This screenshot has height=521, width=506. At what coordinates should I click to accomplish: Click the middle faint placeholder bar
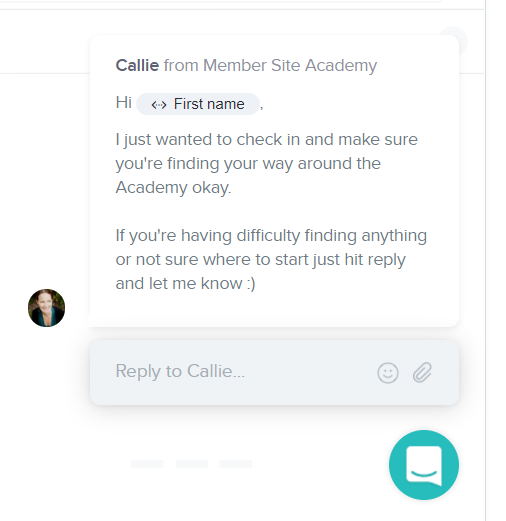[192, 464]
